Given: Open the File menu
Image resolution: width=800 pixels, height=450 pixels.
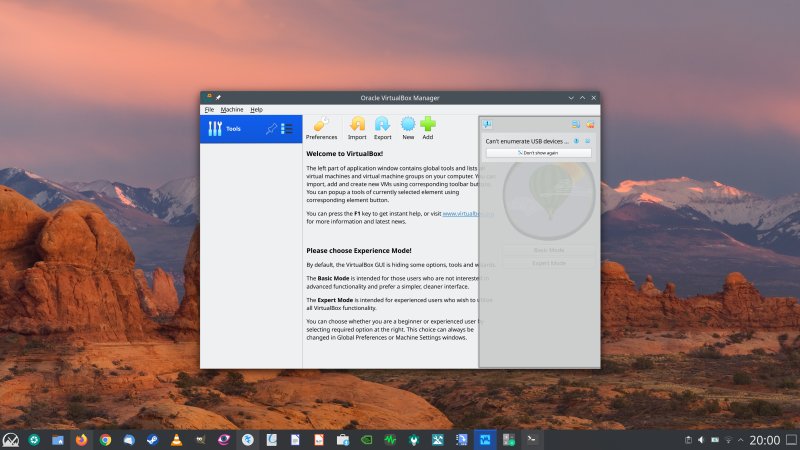Looking at the screenshot, I should coord(209,109).
